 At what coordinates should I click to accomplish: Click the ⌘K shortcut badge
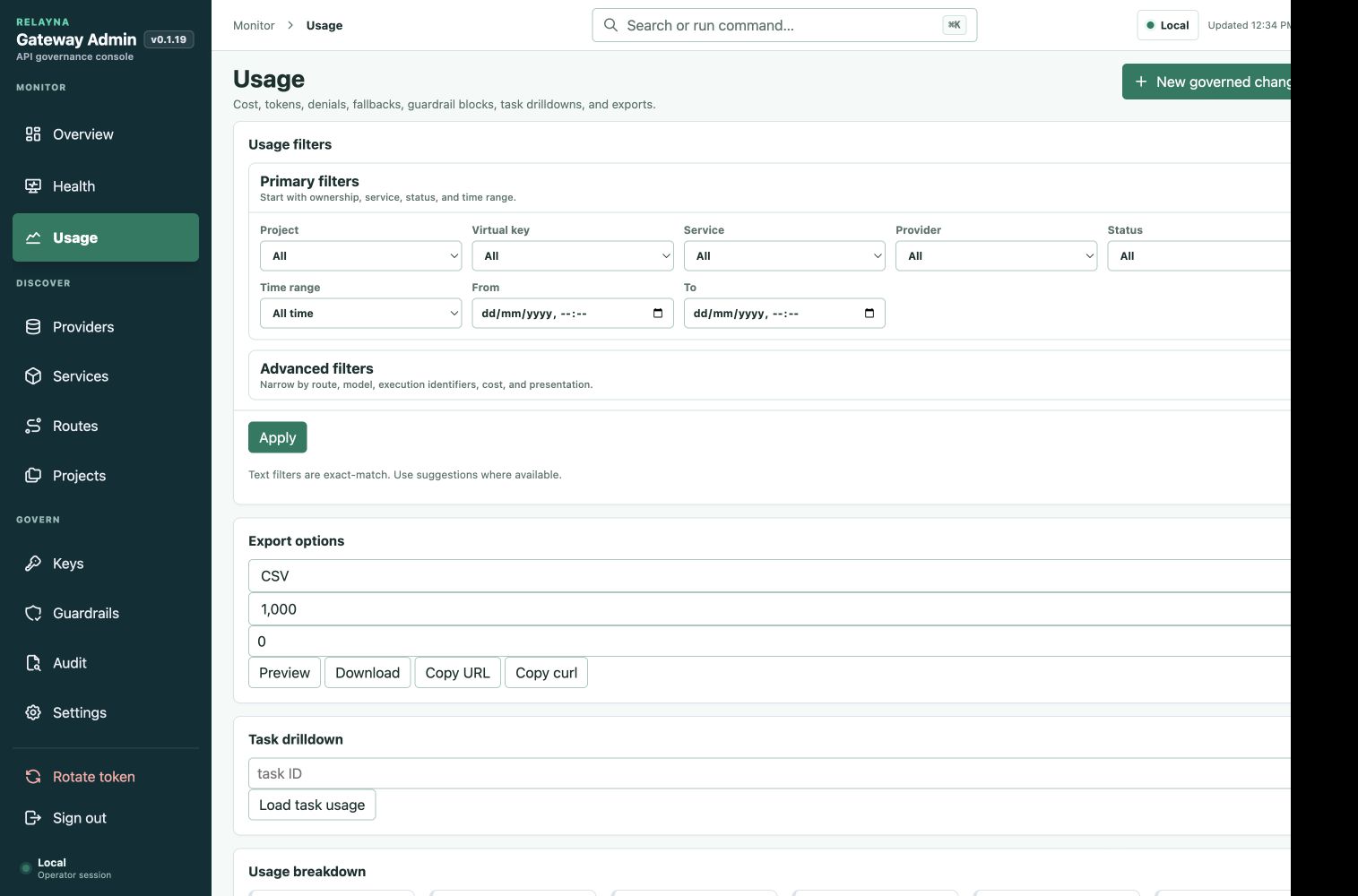(955, 25)
